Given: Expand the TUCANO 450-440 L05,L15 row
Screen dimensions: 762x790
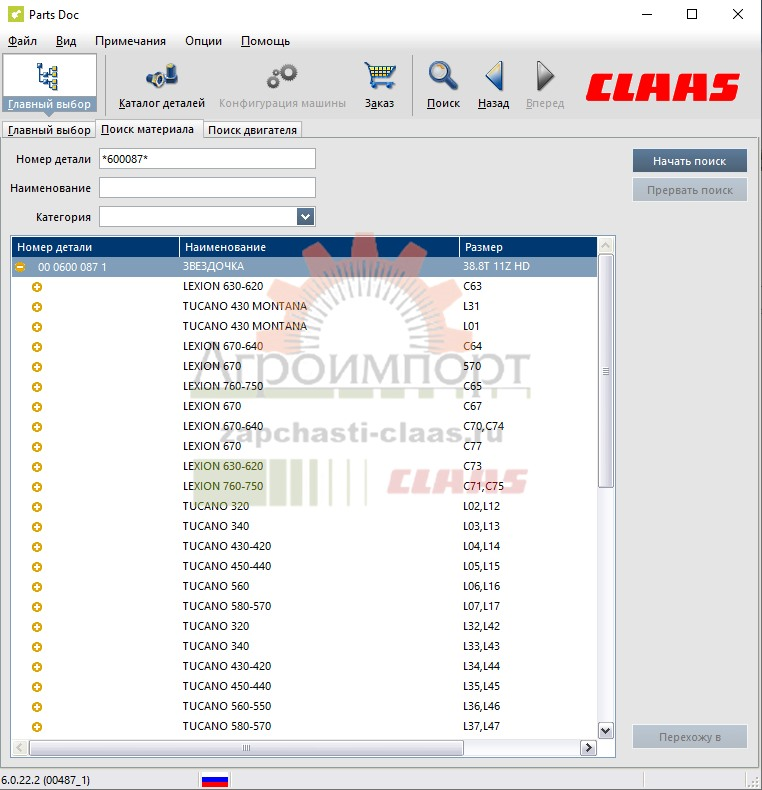Looking at the screenshot, I should pos(37,567).
